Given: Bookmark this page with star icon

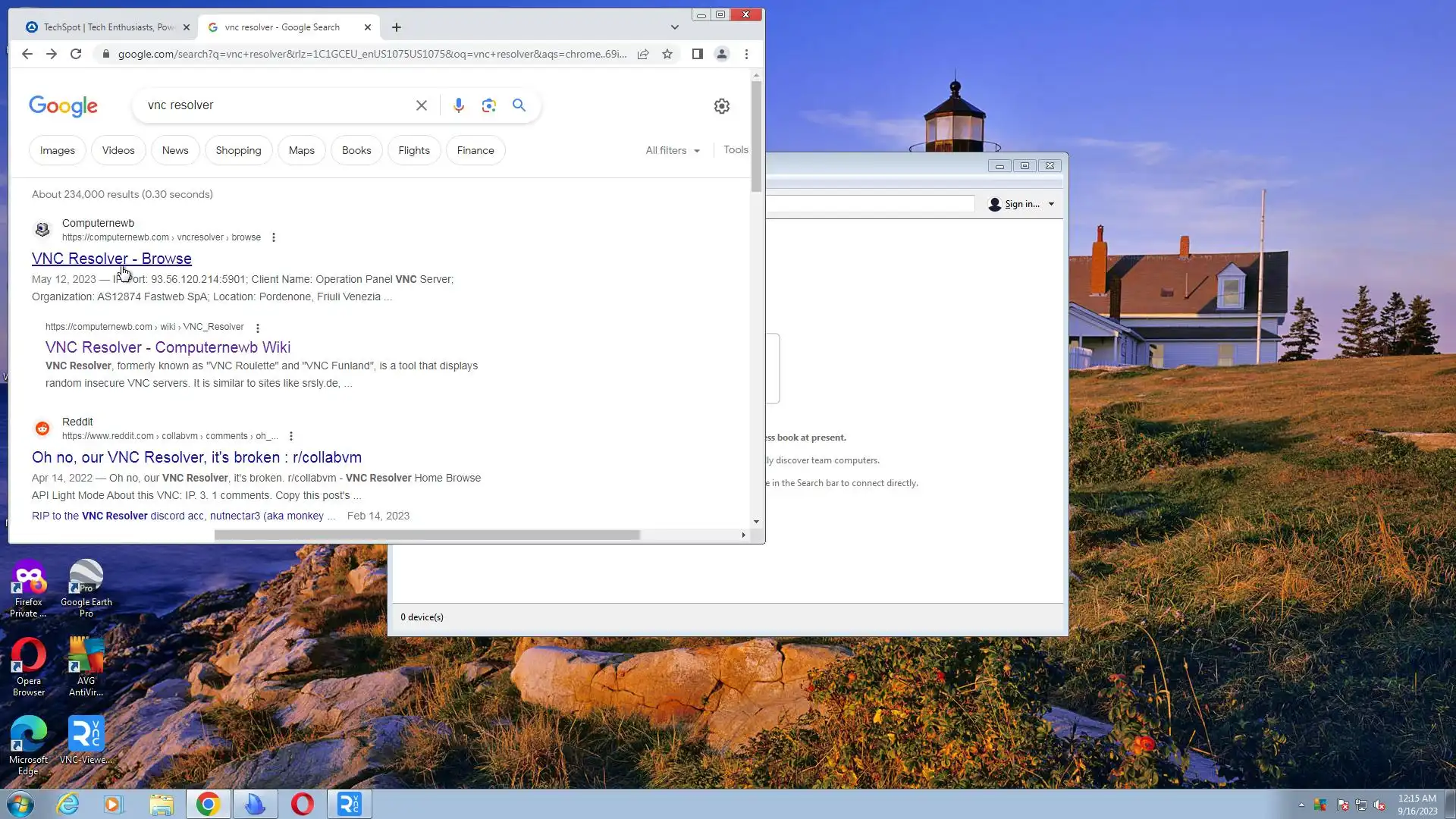Looking at the screenshot, I should click(667, 54).
